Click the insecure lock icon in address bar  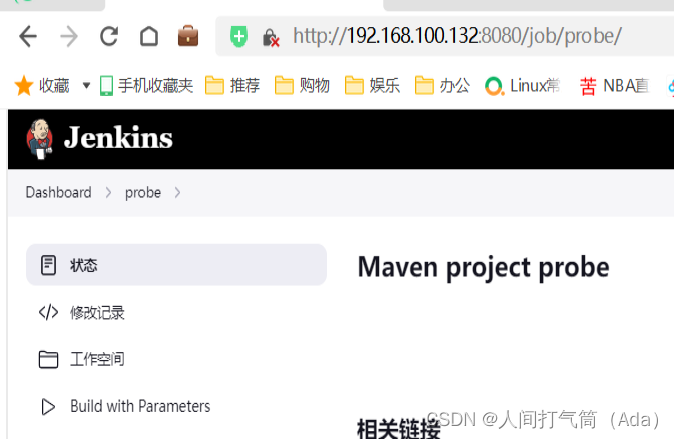coord(271,37)
